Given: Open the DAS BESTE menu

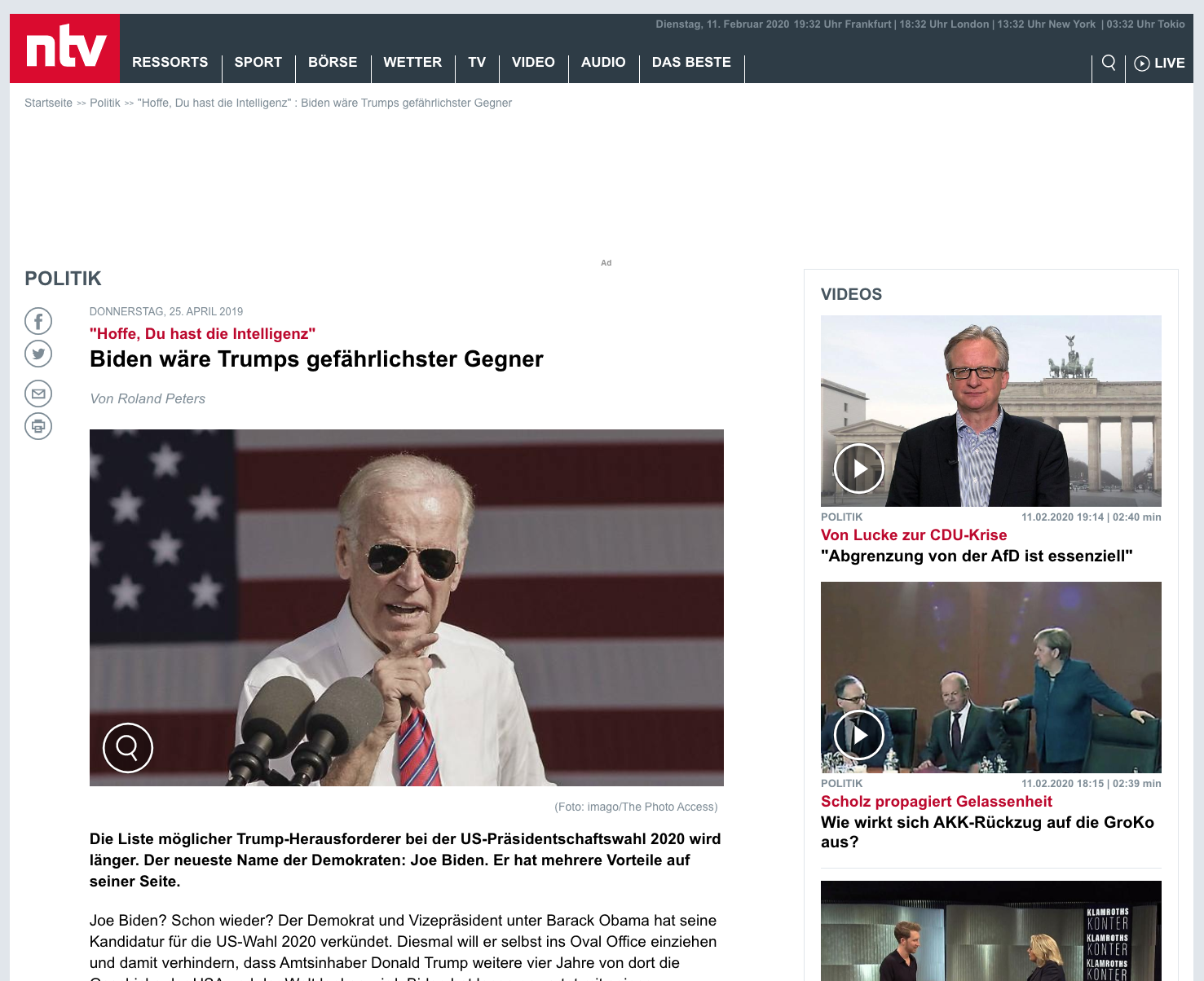Looking at the screenshot, I should point(691,63).
